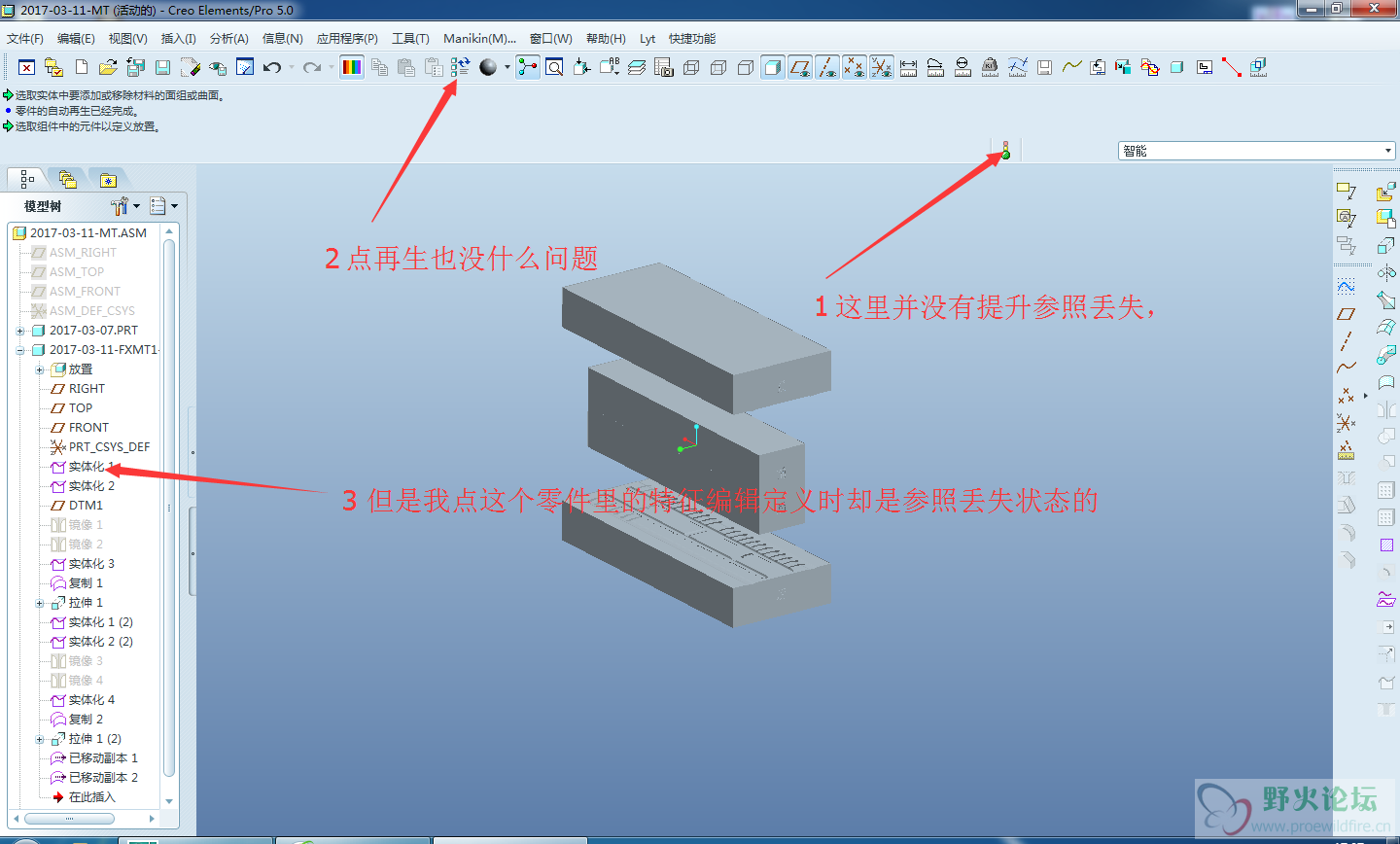Open the 智能 selection filter dropdown

[x=1257, y=151]
